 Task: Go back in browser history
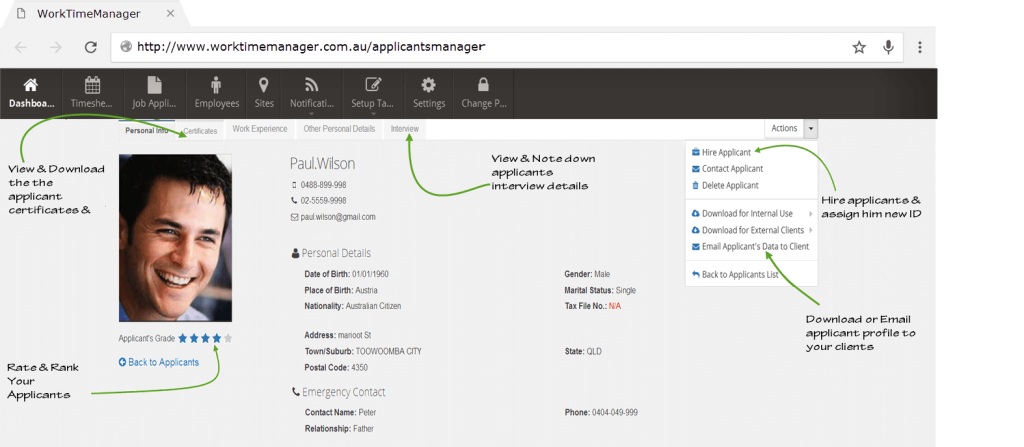pos(20,47)
